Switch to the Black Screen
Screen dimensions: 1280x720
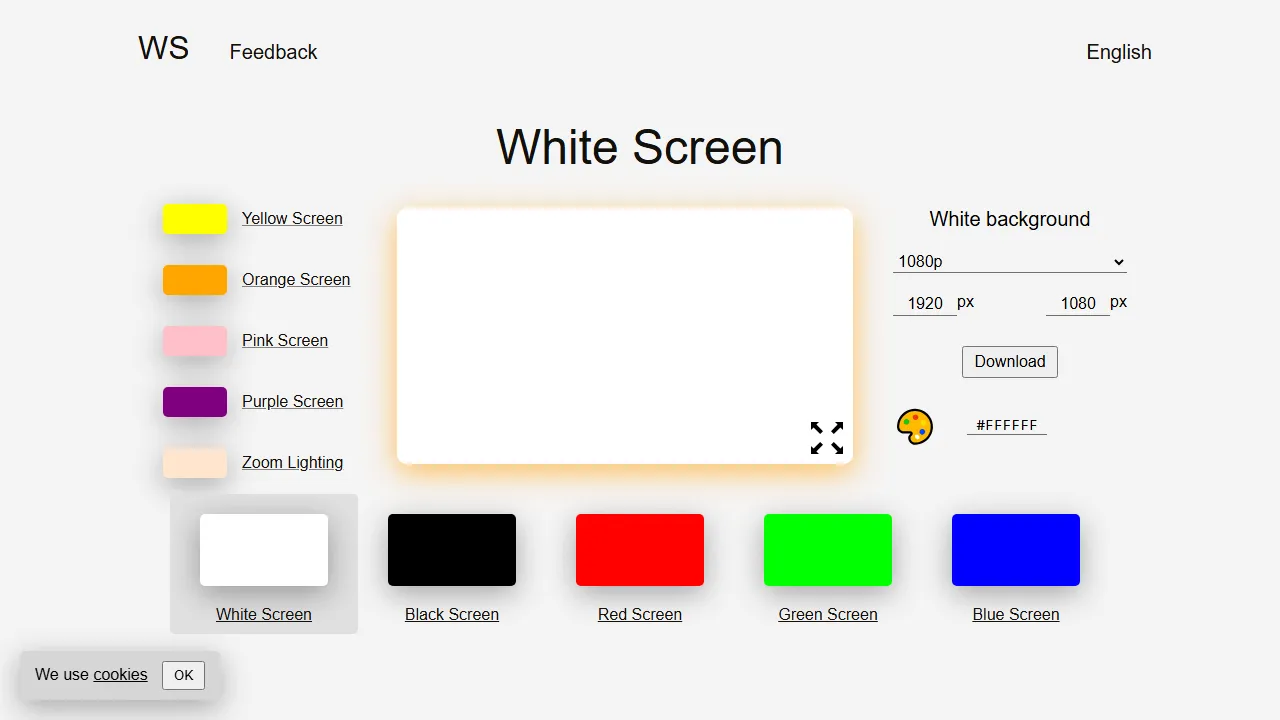[451, 549]
